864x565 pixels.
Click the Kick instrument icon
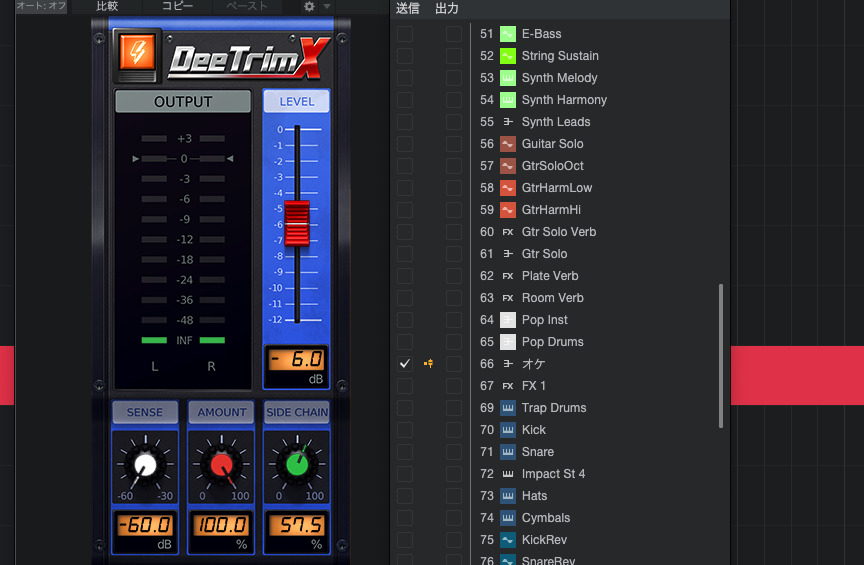point(507,430)
